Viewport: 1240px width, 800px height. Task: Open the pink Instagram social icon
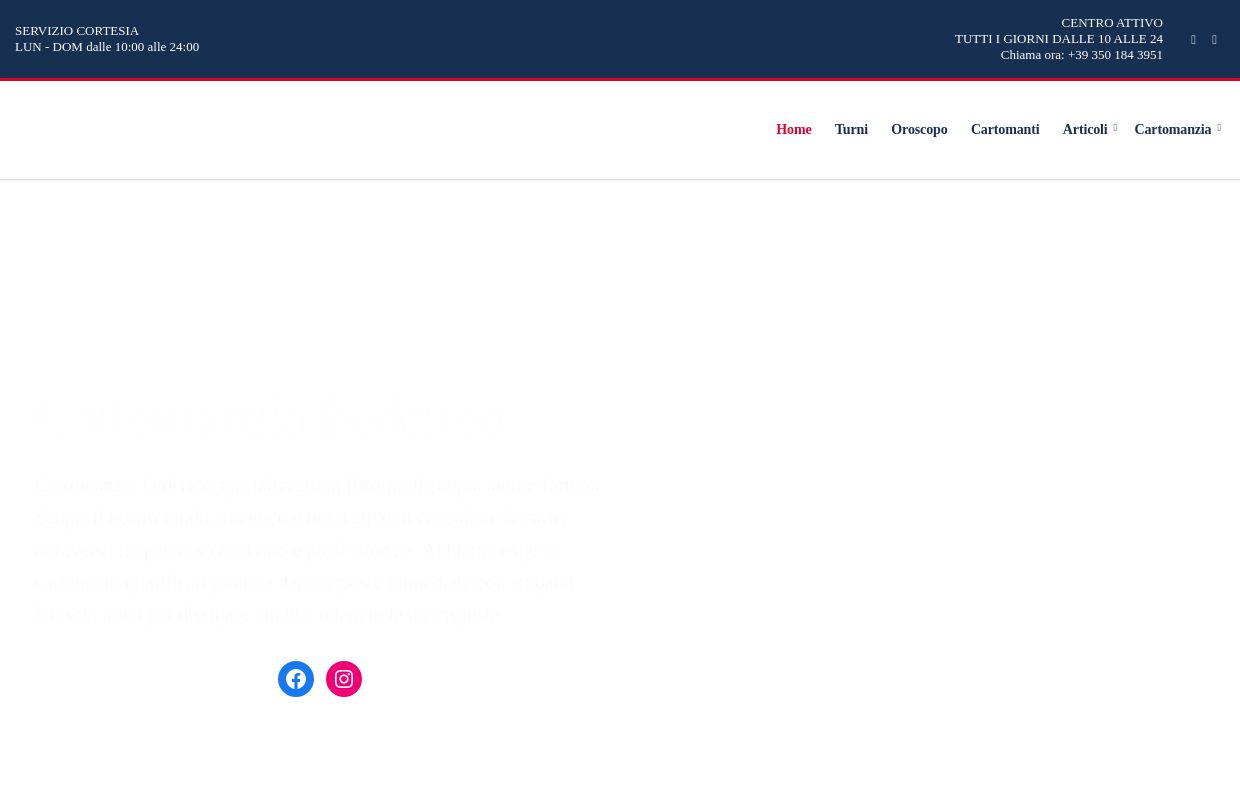pyautogui.click(x=344, y=679)
